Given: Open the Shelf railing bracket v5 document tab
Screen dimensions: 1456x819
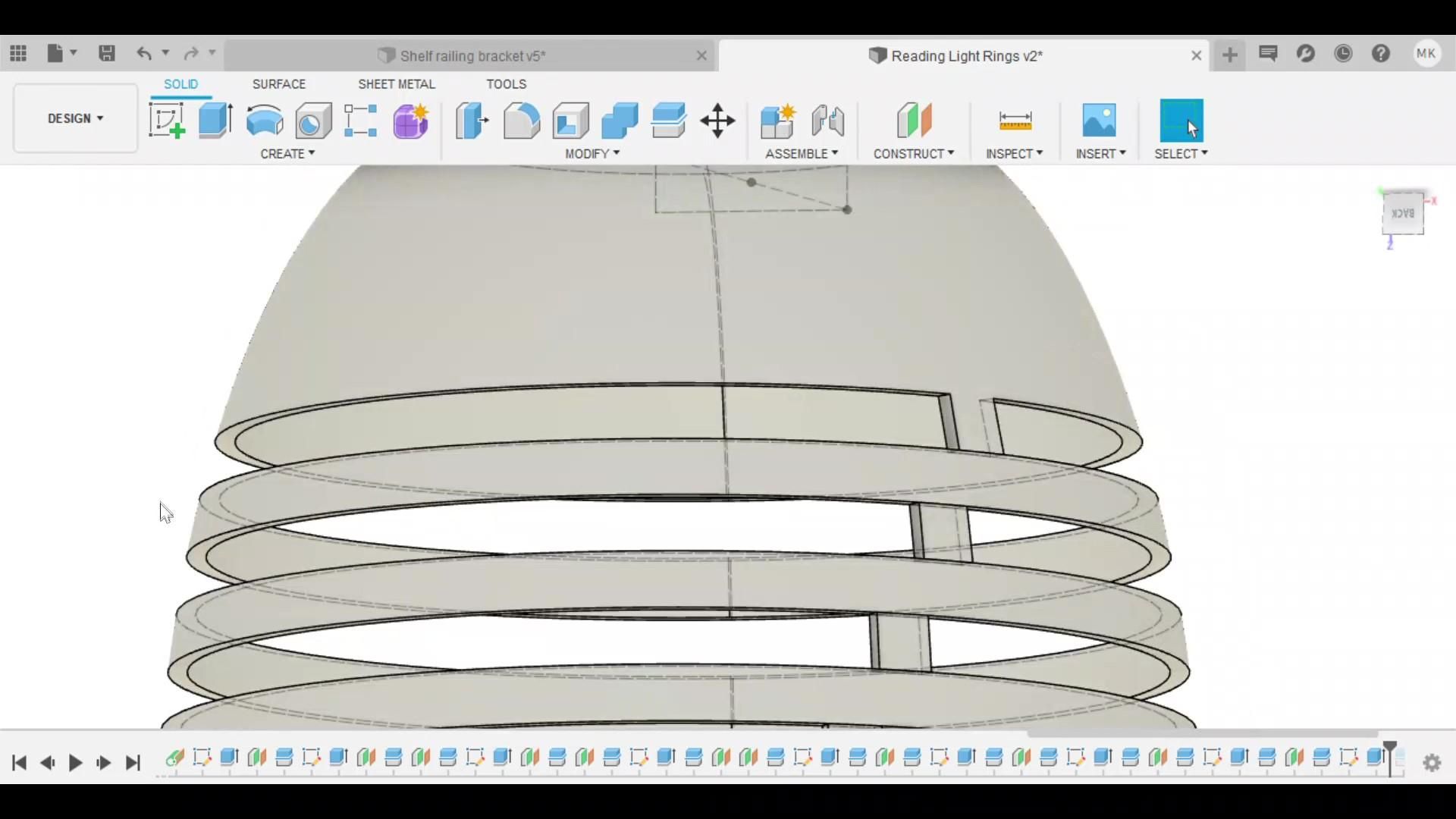Looking at the screenshot, I should click(470, 55).
